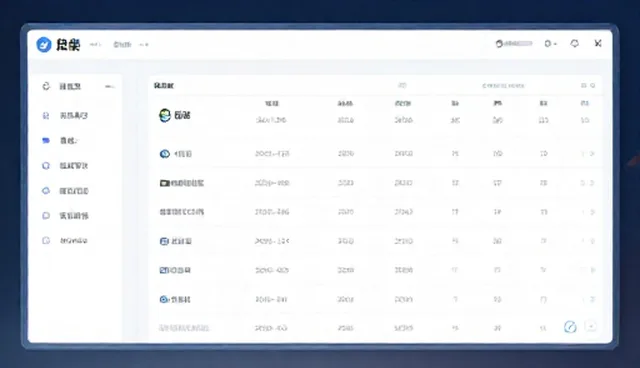Open the notification bell in top bar
Image resolution: width=640 pixels, height=368 pixels.
575,43
